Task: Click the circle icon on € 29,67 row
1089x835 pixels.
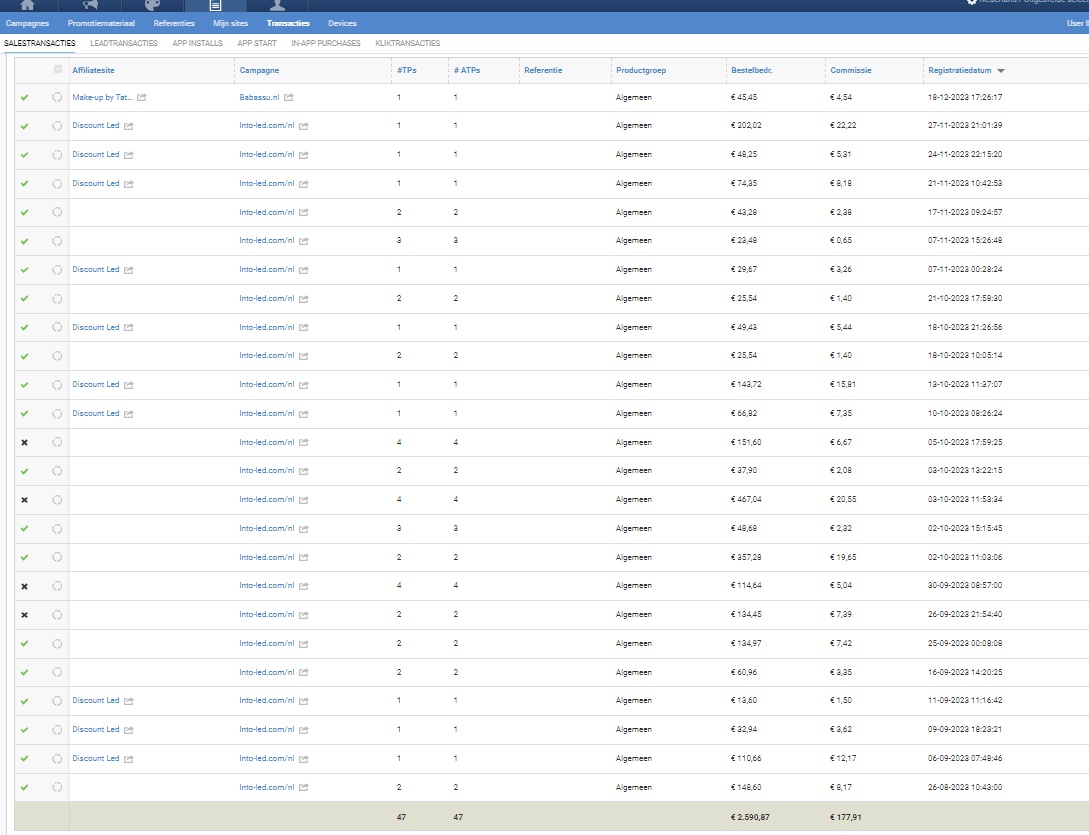Action: click(x=57, y=270)
